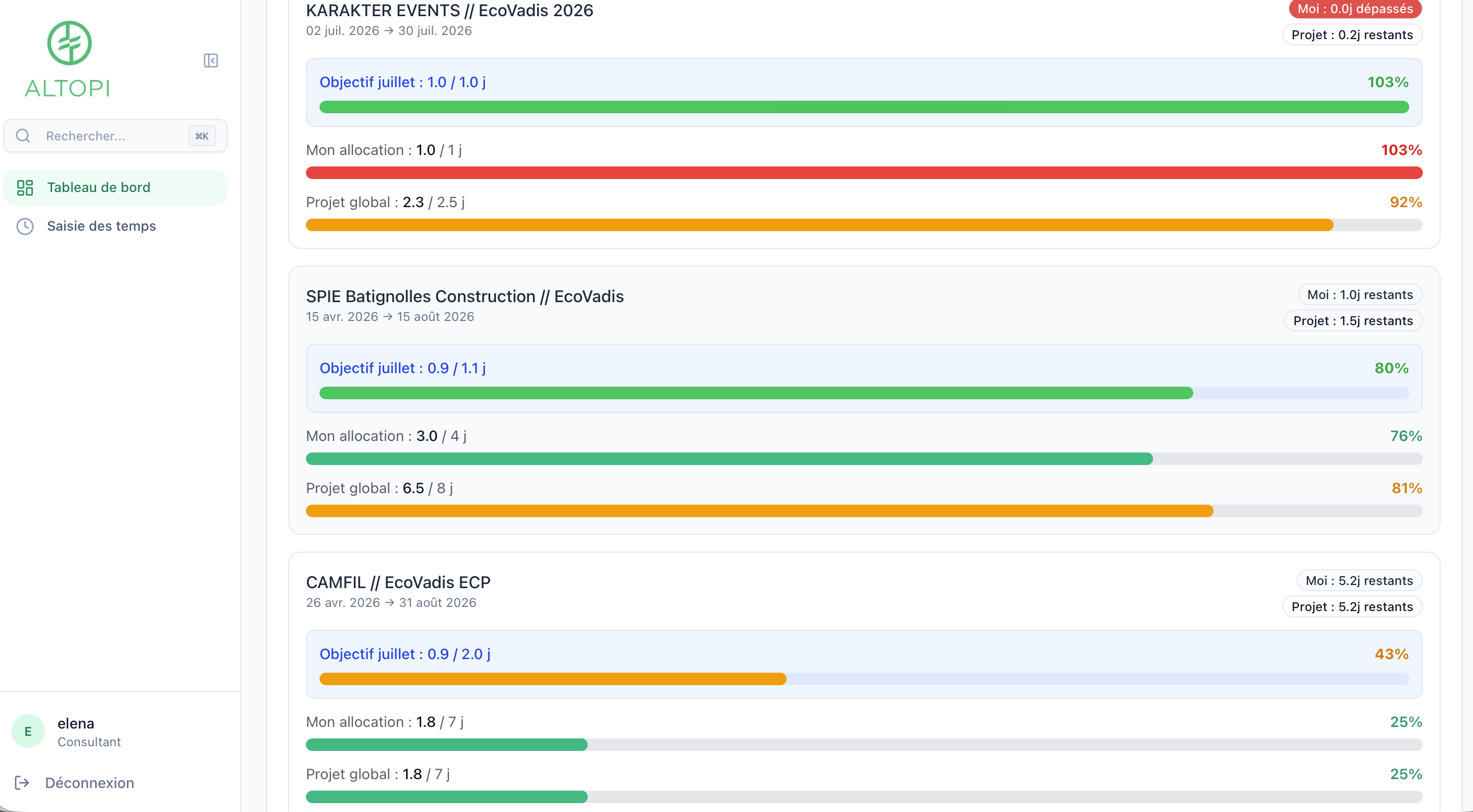Click Projet global : 2.3 / 2.5 j
This screenshot has width=1473, height=812.
coord(385,202)
